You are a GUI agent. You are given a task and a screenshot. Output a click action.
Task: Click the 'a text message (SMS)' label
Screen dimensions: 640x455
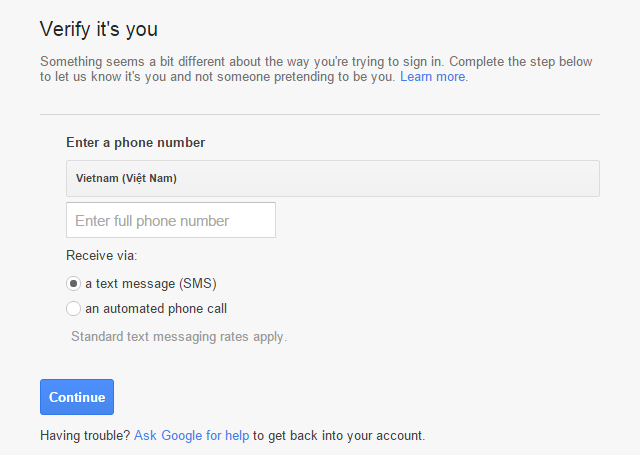pos(151,283)
